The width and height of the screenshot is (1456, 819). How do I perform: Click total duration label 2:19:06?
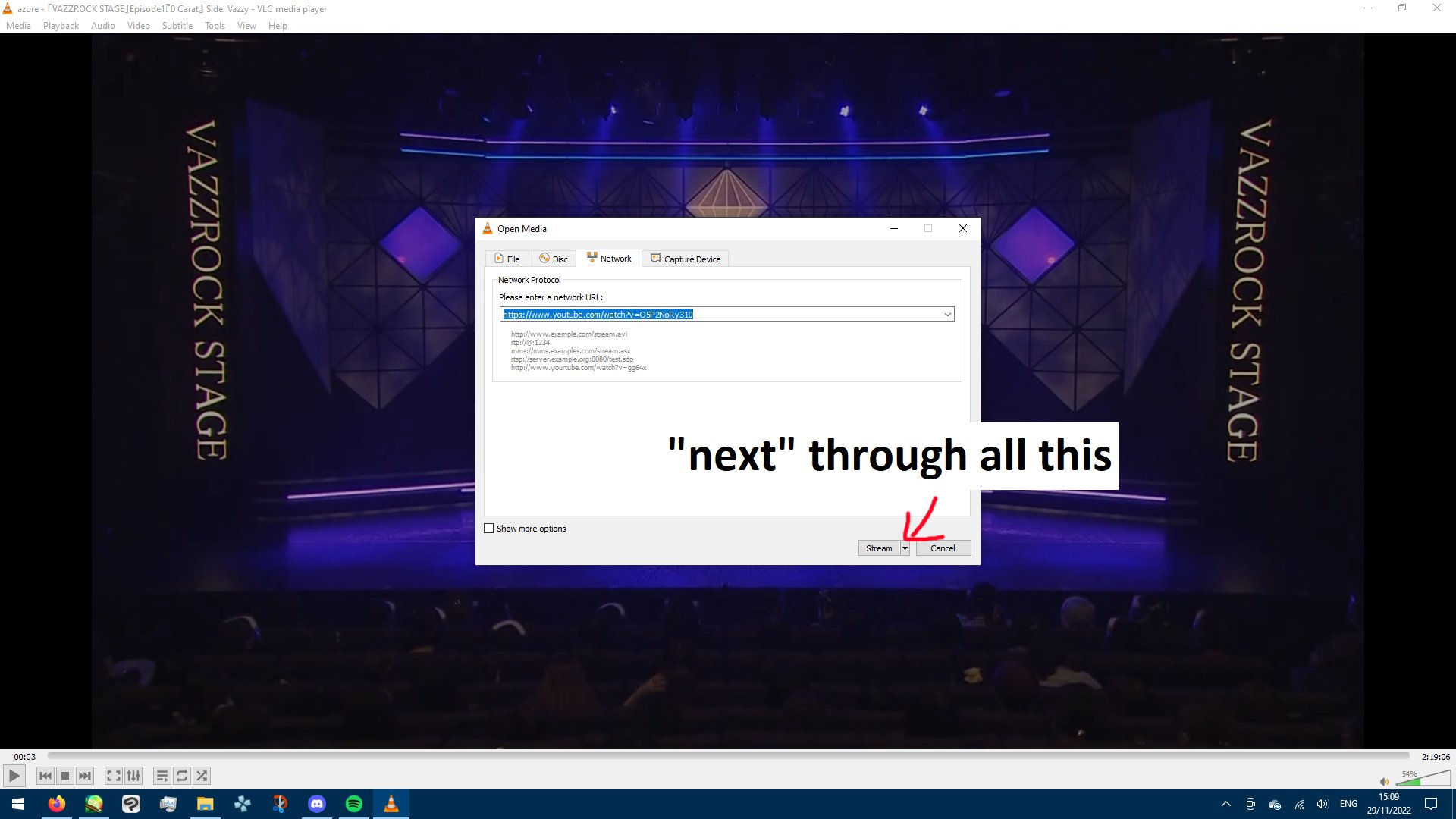1436,757
